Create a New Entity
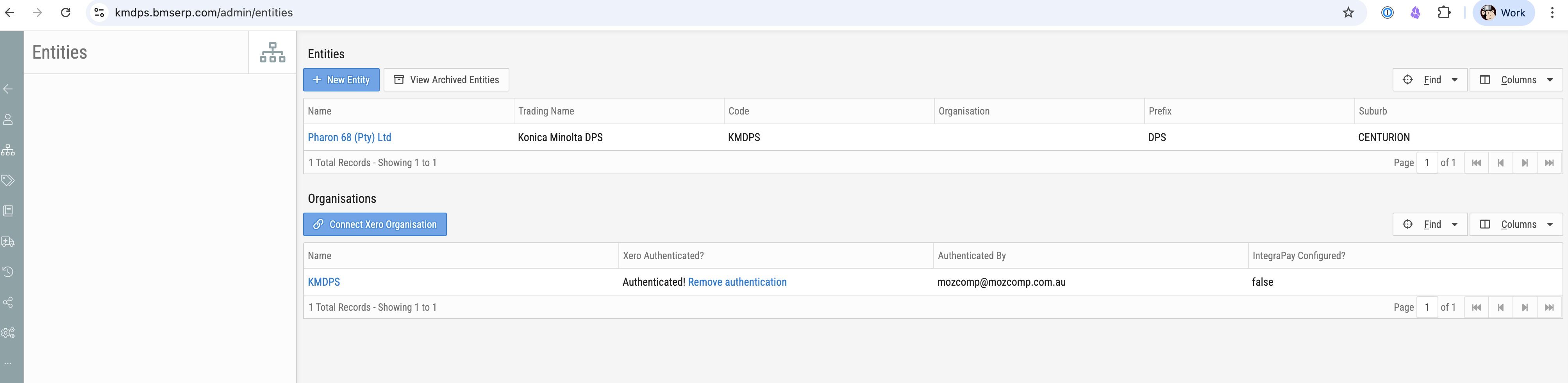Image resolution: width=1568 pixels, height=383 pixels. [x=341, y=80]
